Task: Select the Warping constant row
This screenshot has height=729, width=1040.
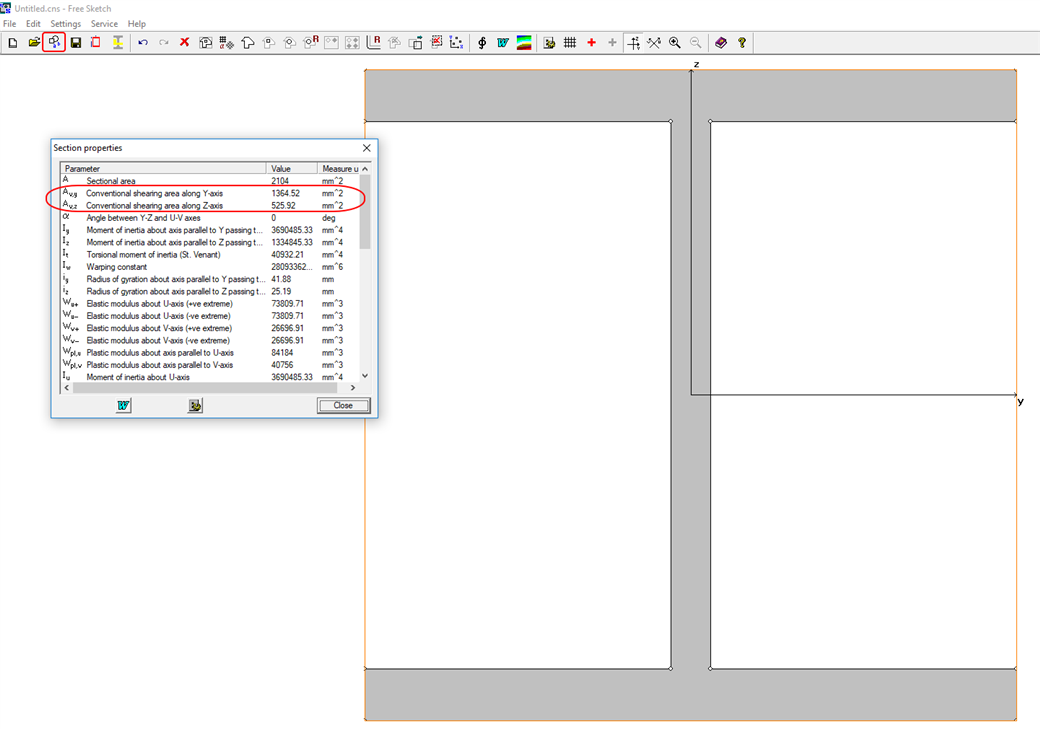Action: tap(210, 267)
